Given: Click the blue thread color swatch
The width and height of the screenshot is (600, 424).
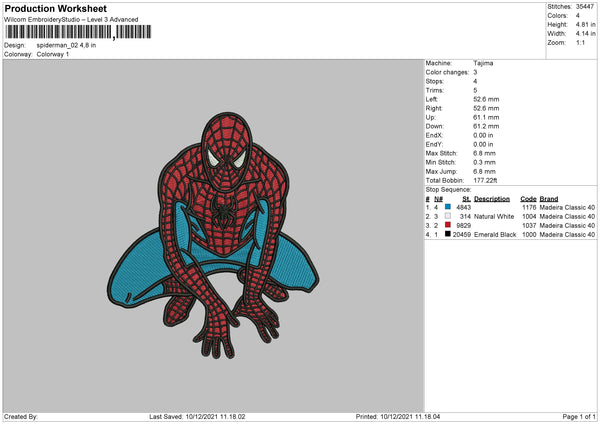Looking at the screenshot, I should [448, 207].
